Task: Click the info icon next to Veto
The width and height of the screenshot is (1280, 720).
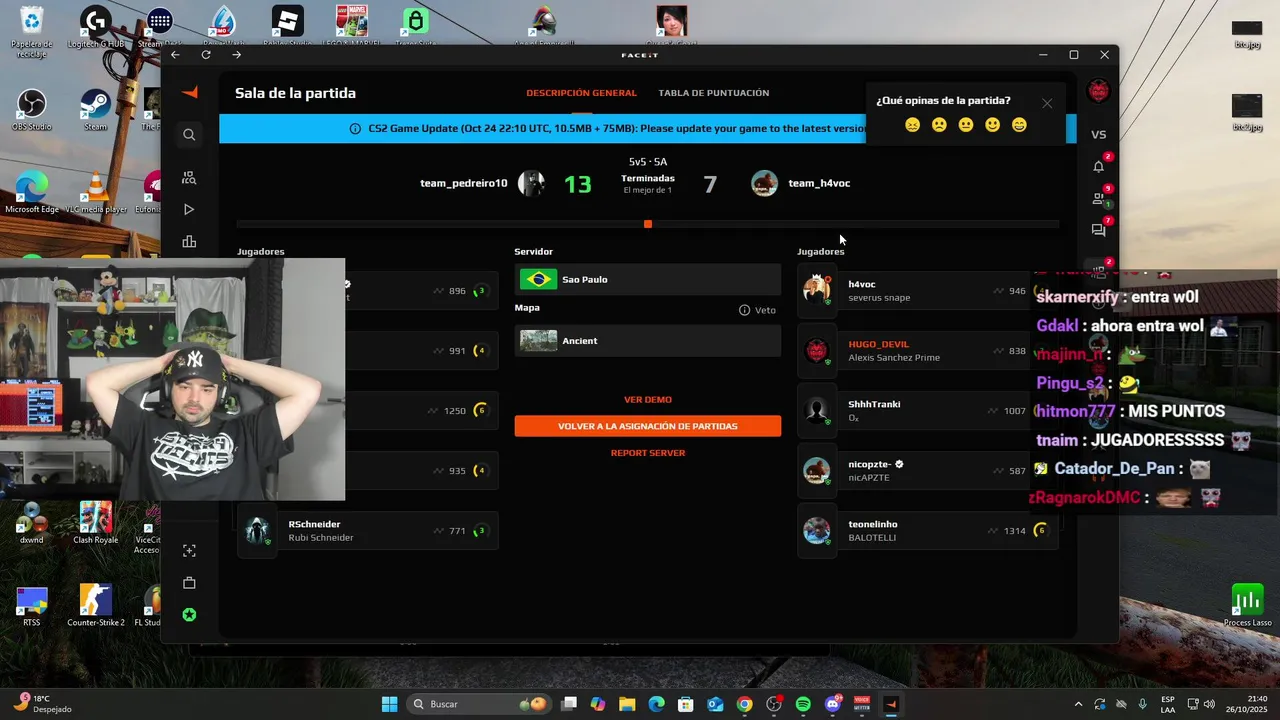Action: click(744, 310)
